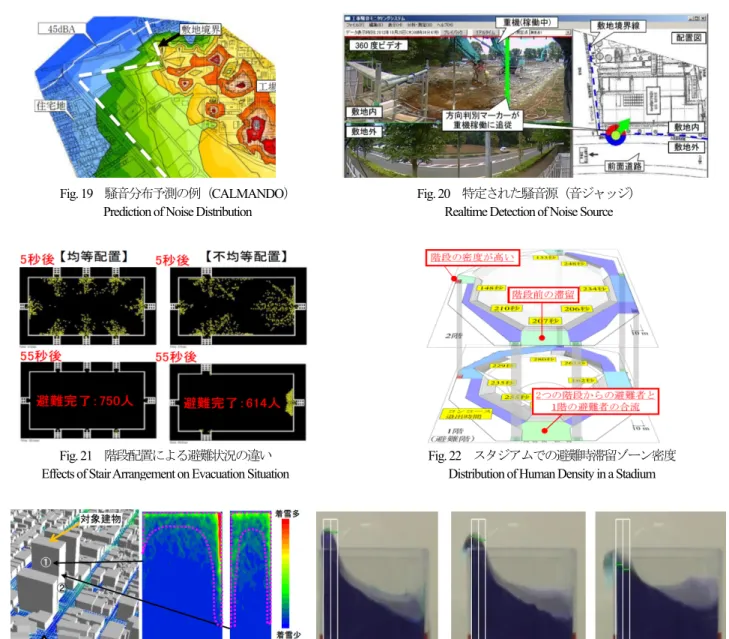Click the circled 1 marker on building
This screenshot has width=729, height=639.
pos(46,562)
